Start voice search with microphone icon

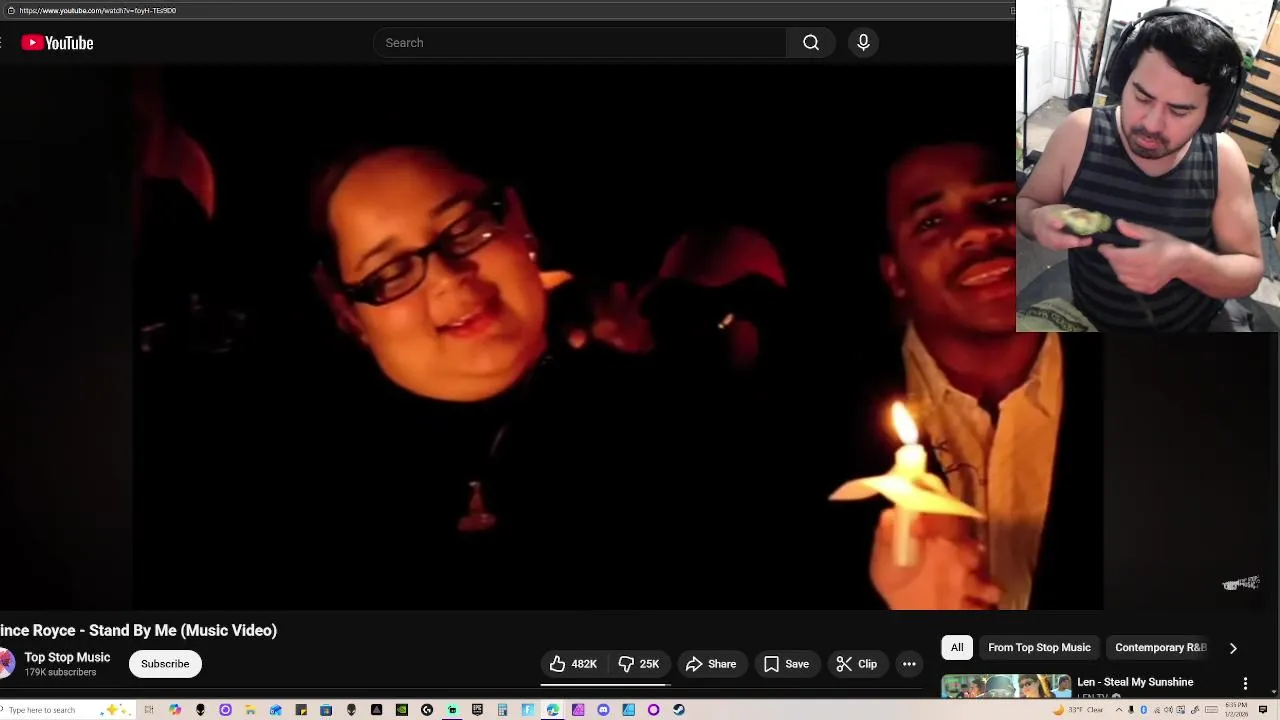click(863, 43)
